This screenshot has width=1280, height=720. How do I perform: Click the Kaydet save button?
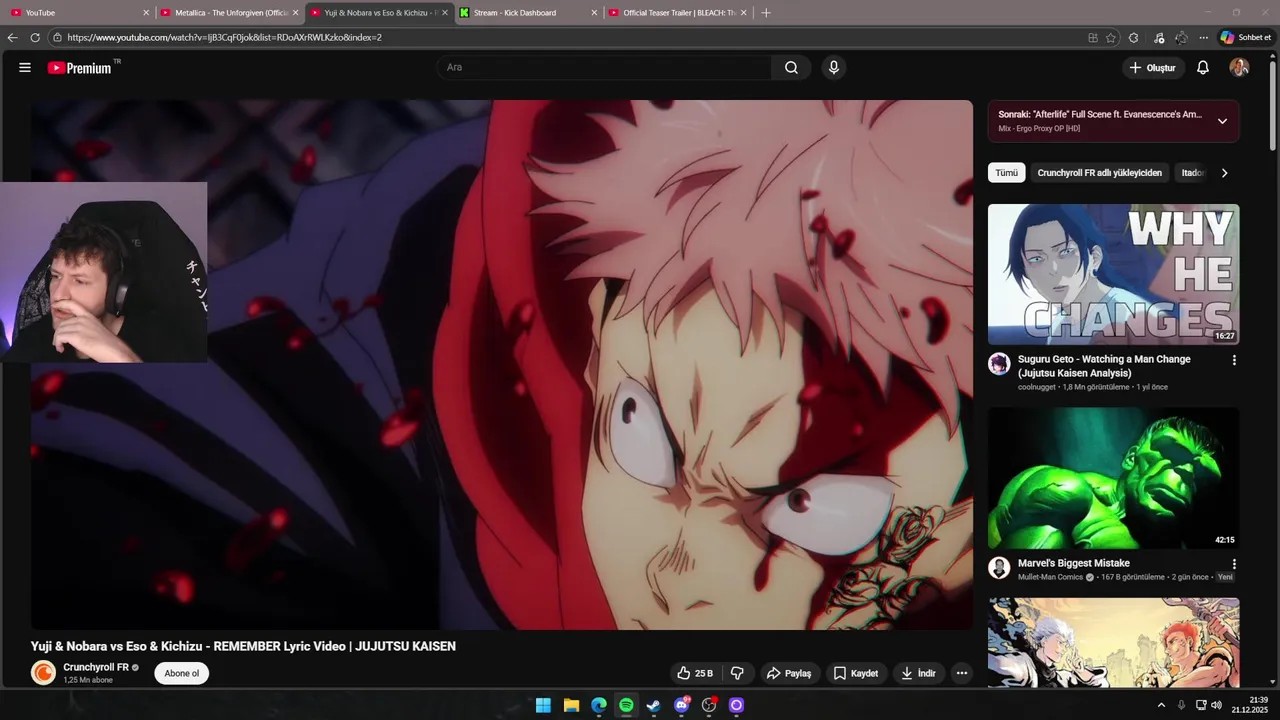coord(856,673)
